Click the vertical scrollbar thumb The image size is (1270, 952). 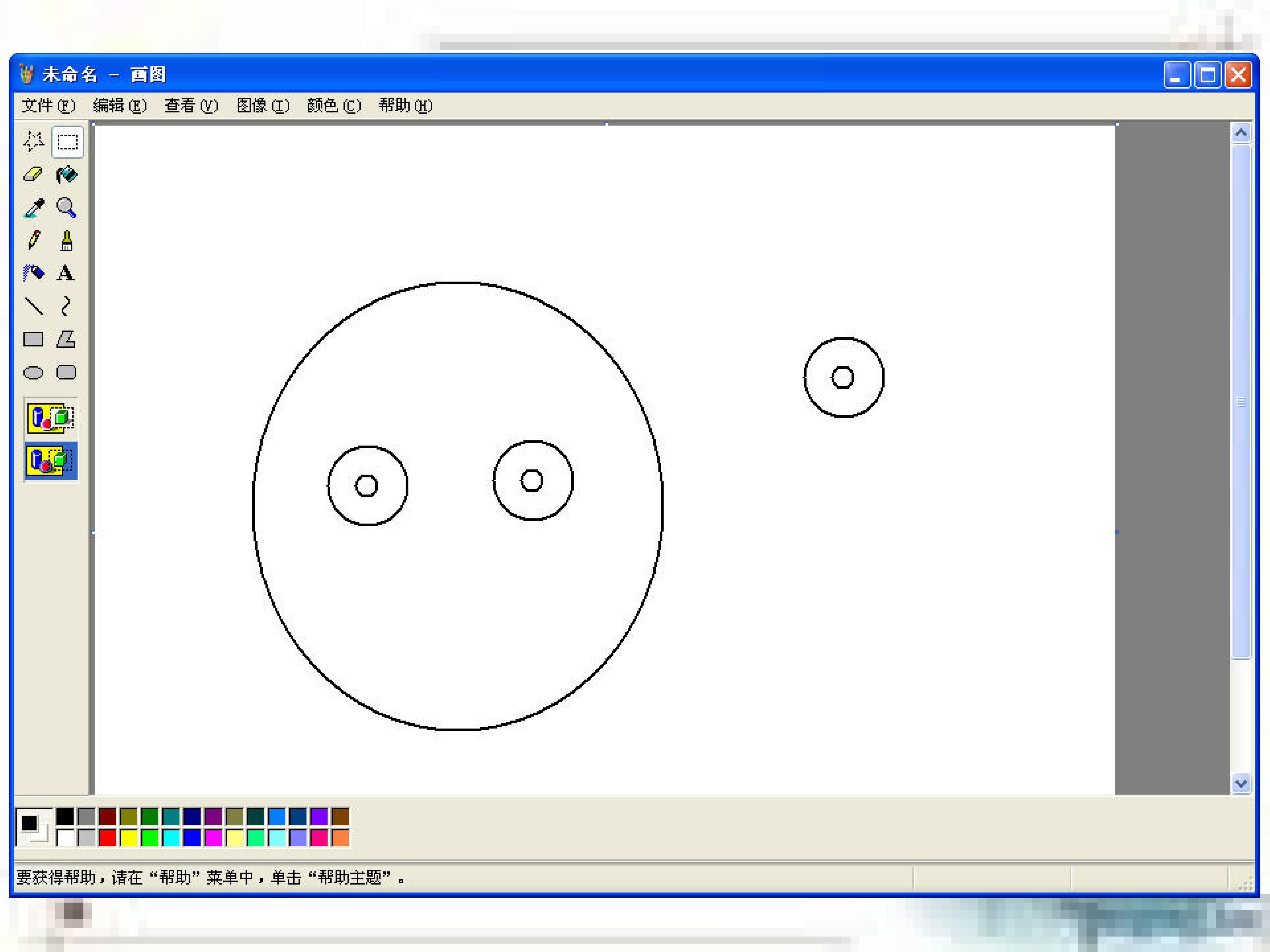(1241, 402)
